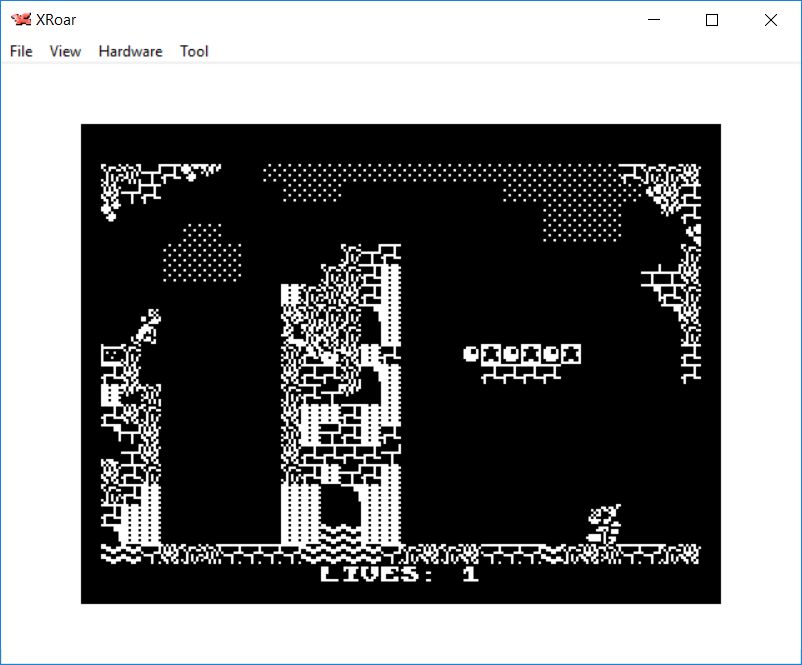Screen dimensions: 802x665
Task: Open the Tool menu
Action: point(194,51)
